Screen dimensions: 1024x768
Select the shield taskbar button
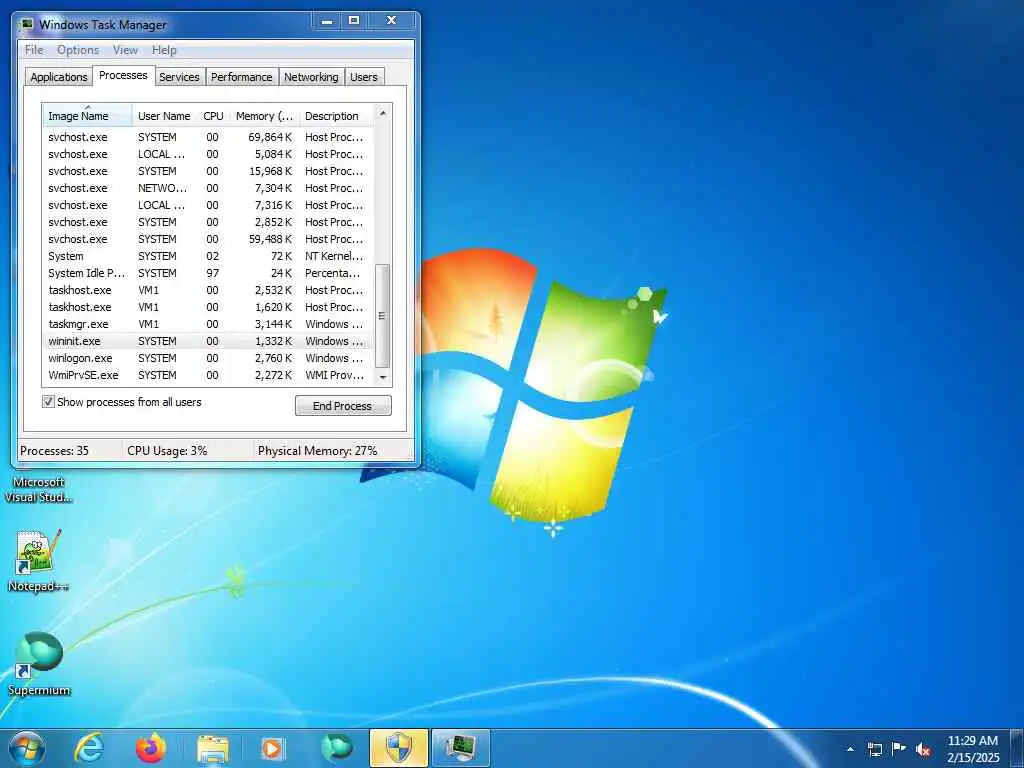click(399, 748)
